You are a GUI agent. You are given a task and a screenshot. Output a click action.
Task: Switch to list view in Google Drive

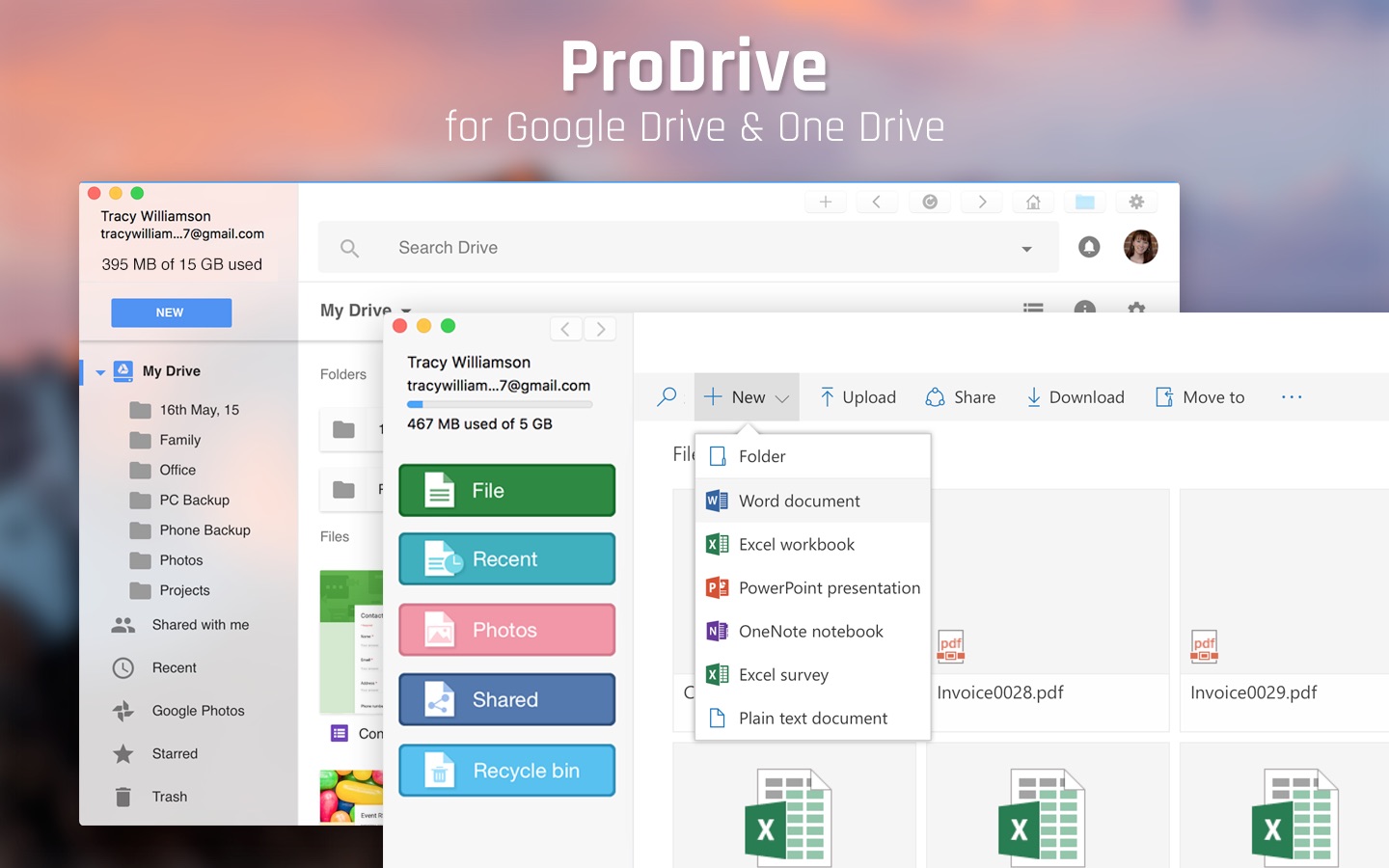pyautogui.click(x=1033, y=308)
